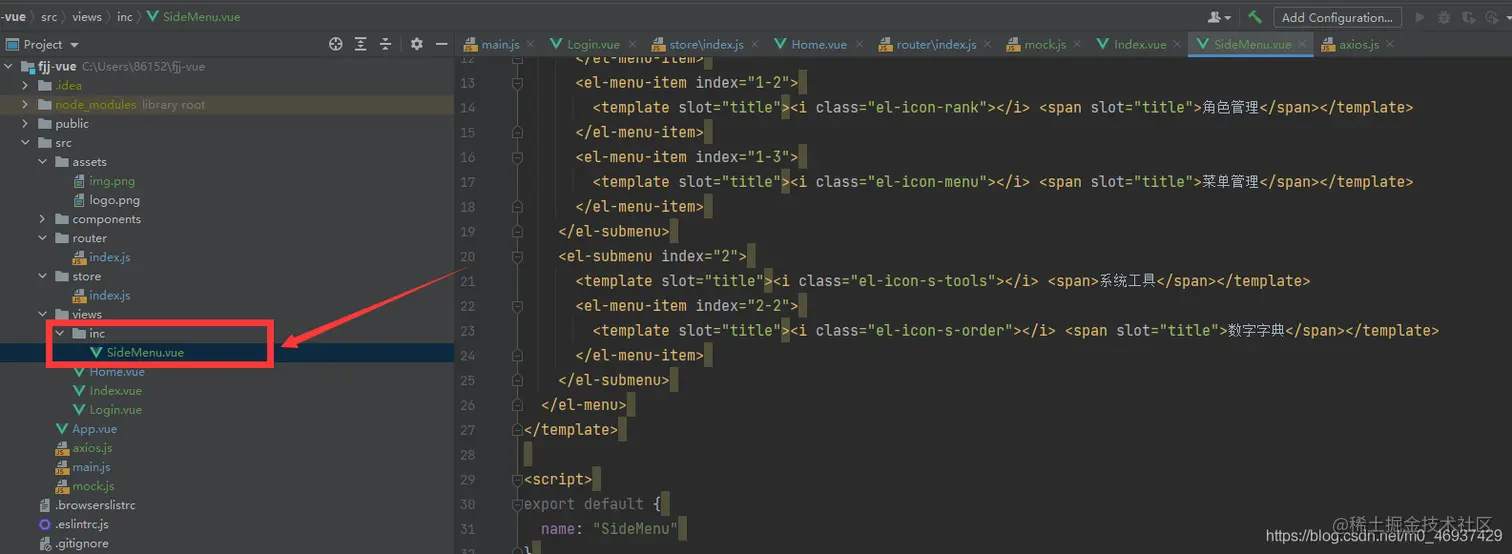Click the Run with Coverage icon
Screen dimensions: 1512x554
[1469, 17]
